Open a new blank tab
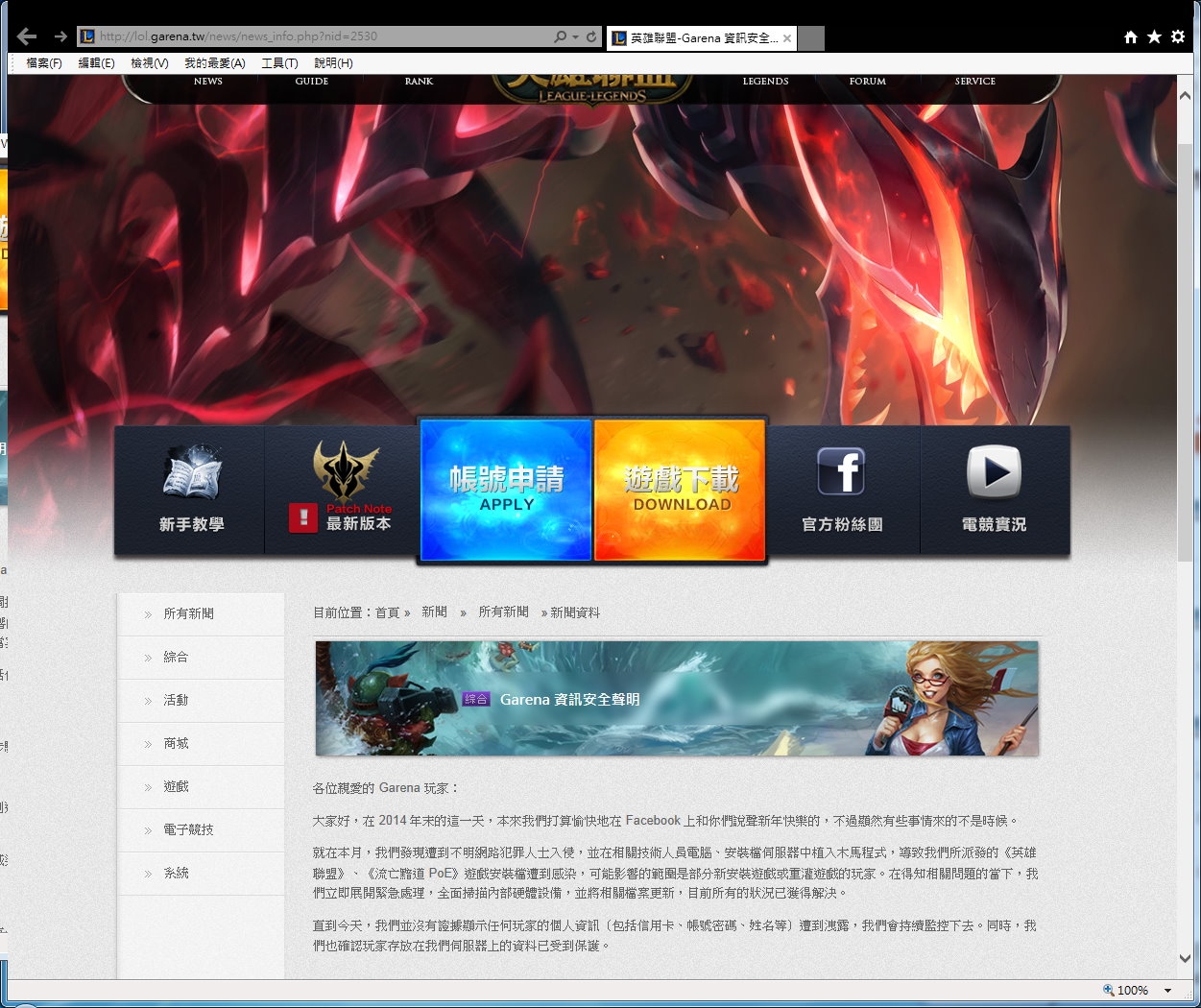 811,37
